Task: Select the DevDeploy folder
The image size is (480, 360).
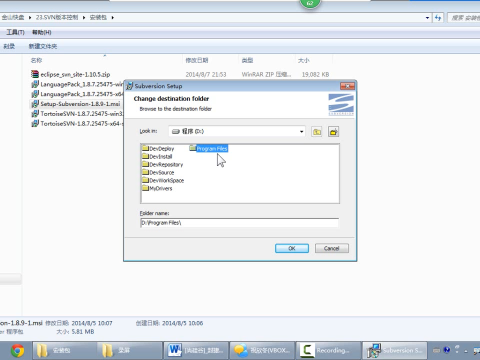Action: click(x=158, y=148)
